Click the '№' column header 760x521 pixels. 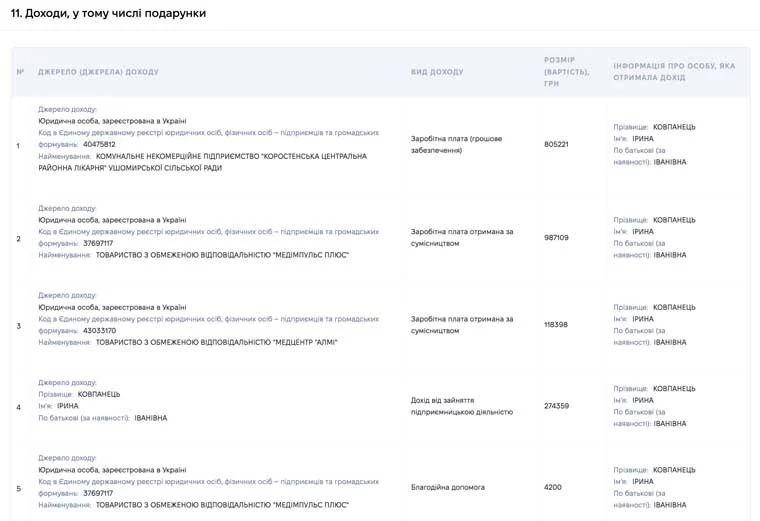(20, 72)
